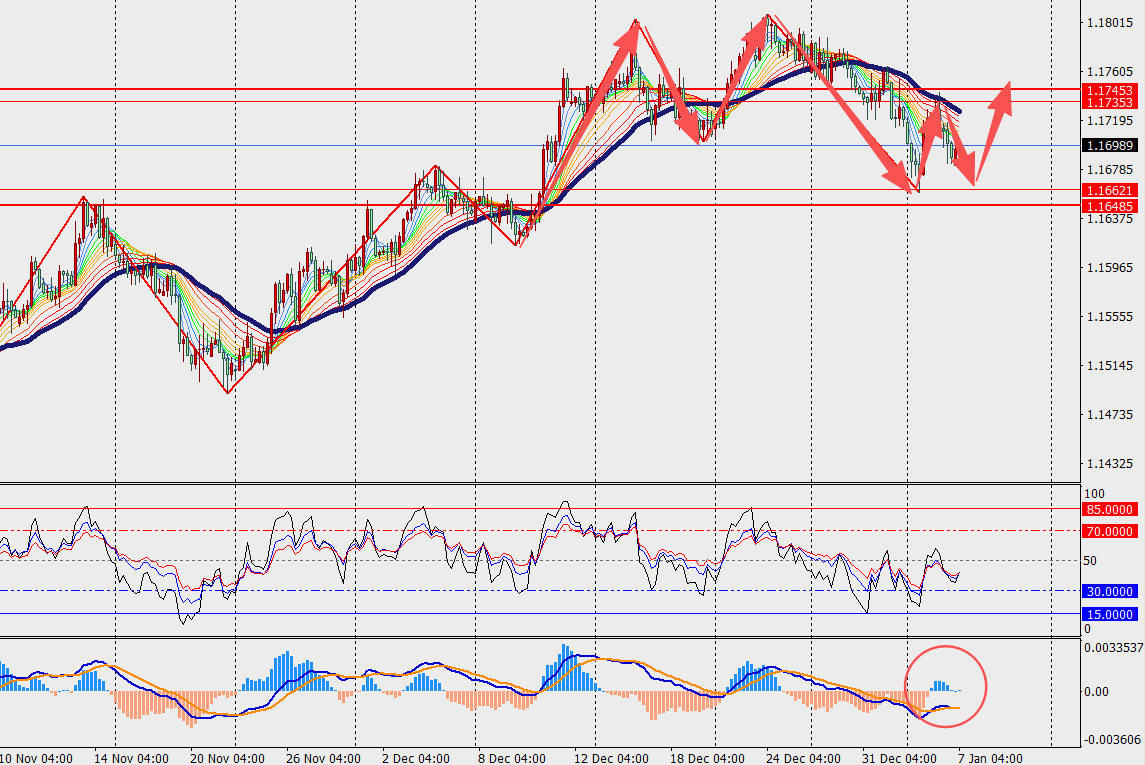Click the red 1.16621 support price label
The width and height of the screenshot is (1145, 765).
1108,189
